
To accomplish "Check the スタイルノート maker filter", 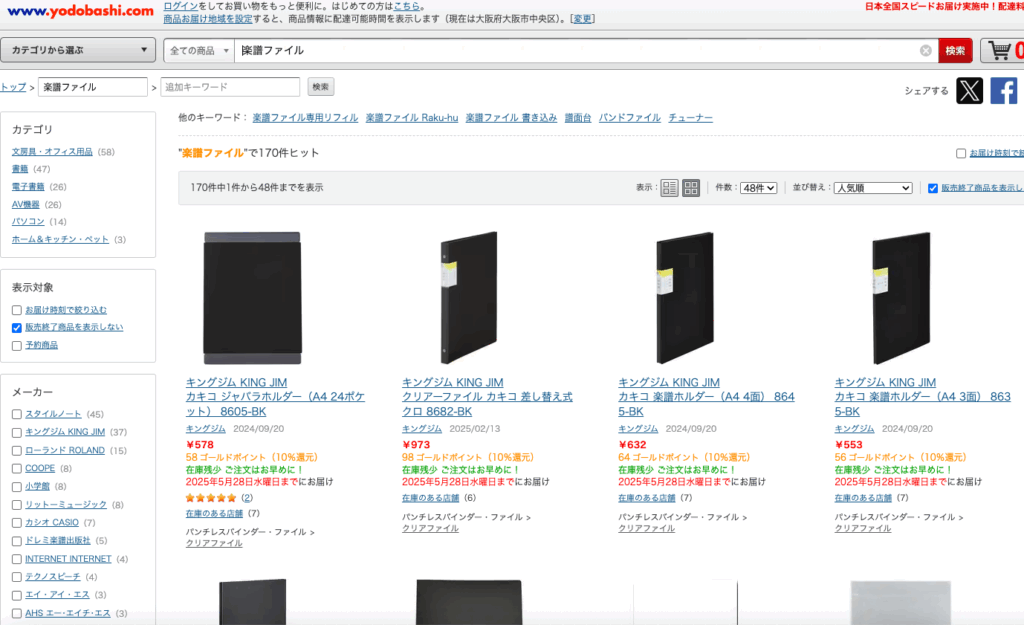I will 17,414.
